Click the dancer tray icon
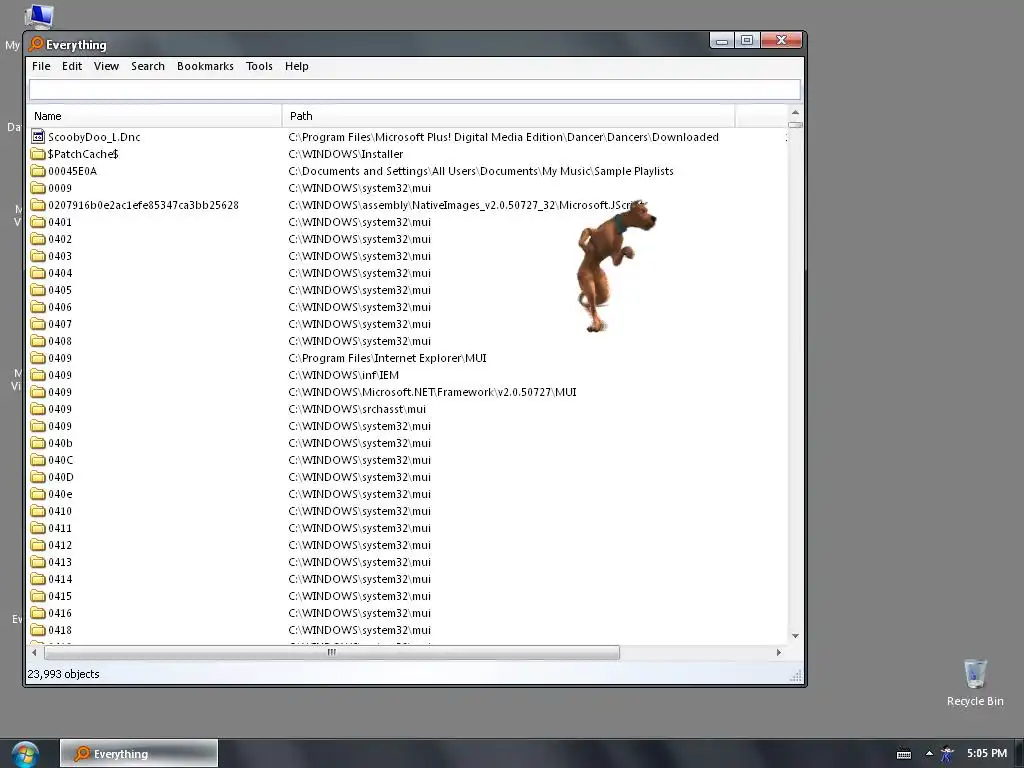 coord(947,754)
